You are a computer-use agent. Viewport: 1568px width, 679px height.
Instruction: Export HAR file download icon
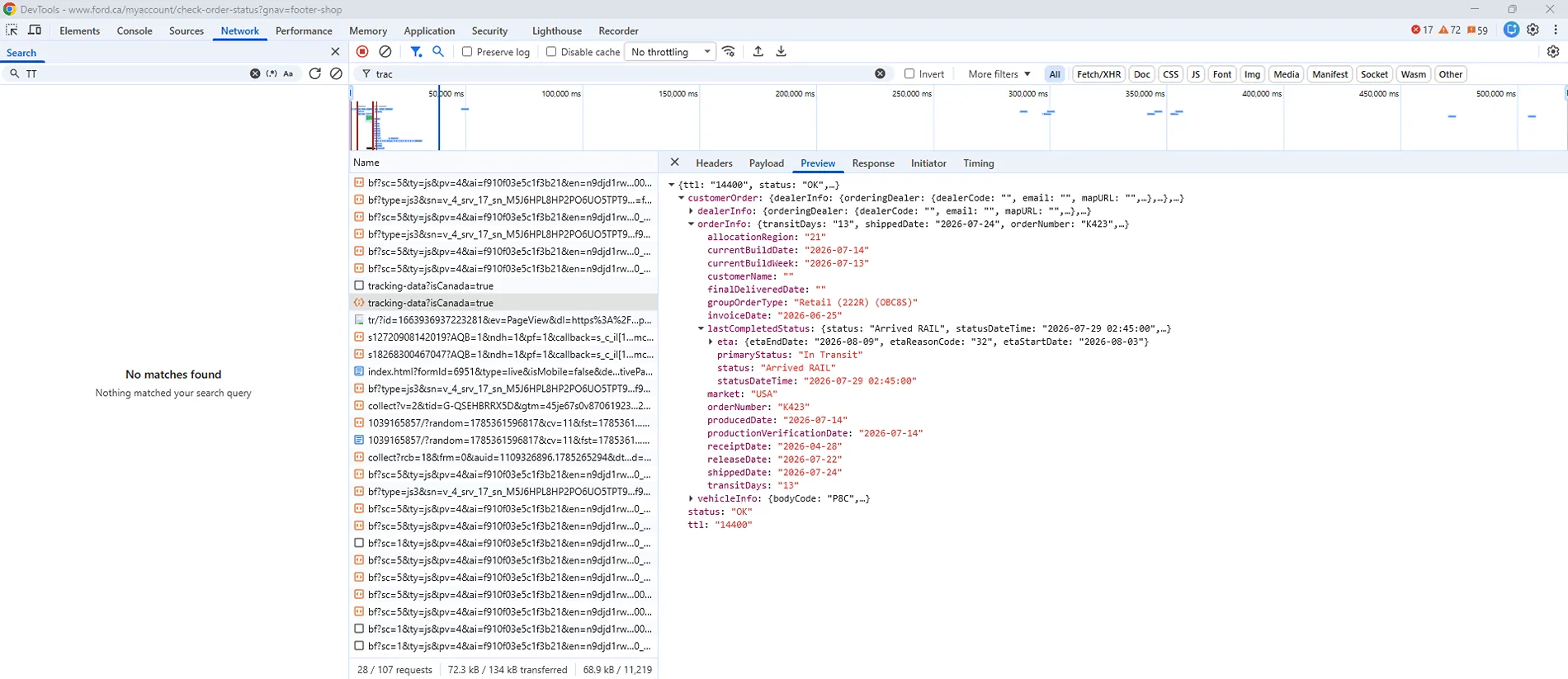[x=781, y=51]
